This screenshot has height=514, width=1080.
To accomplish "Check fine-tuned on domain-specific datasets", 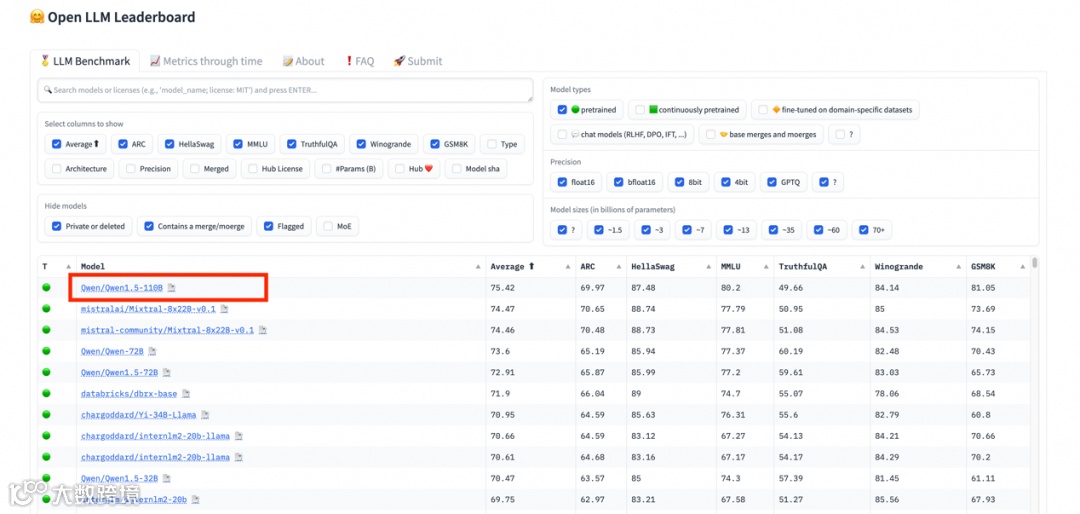I will pos(763,110).
